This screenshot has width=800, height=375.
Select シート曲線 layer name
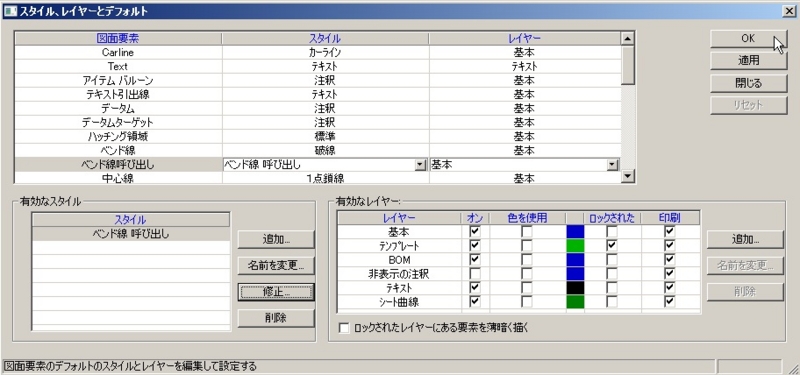[399, 302]
